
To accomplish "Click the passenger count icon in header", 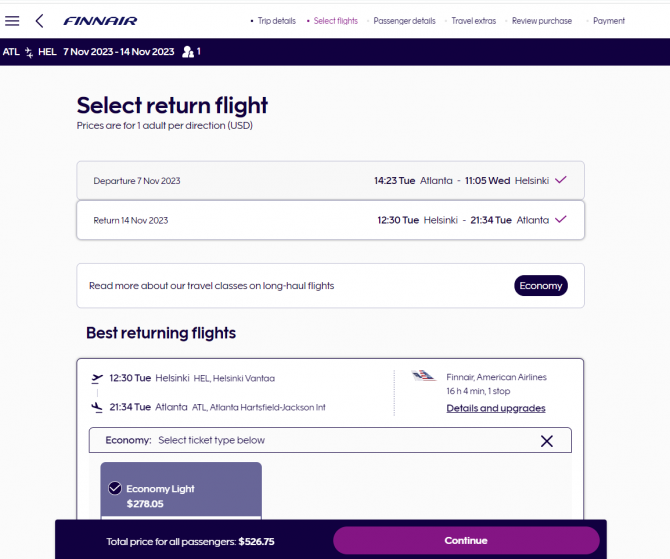I will tap(188, 52).
